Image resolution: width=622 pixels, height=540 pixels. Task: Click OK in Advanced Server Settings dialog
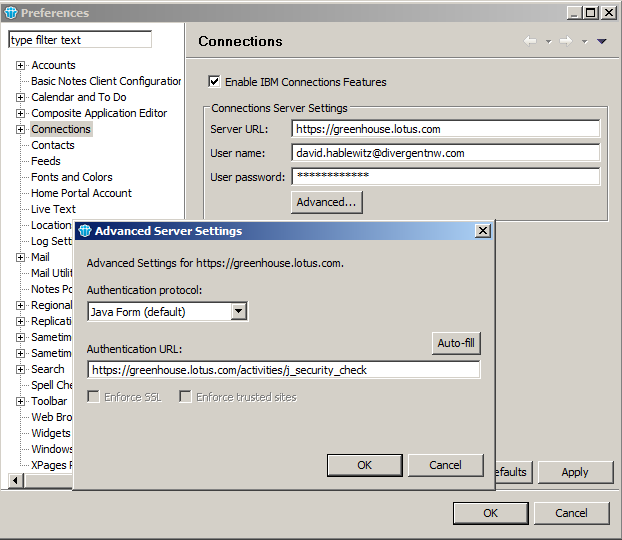coord(364,465)
